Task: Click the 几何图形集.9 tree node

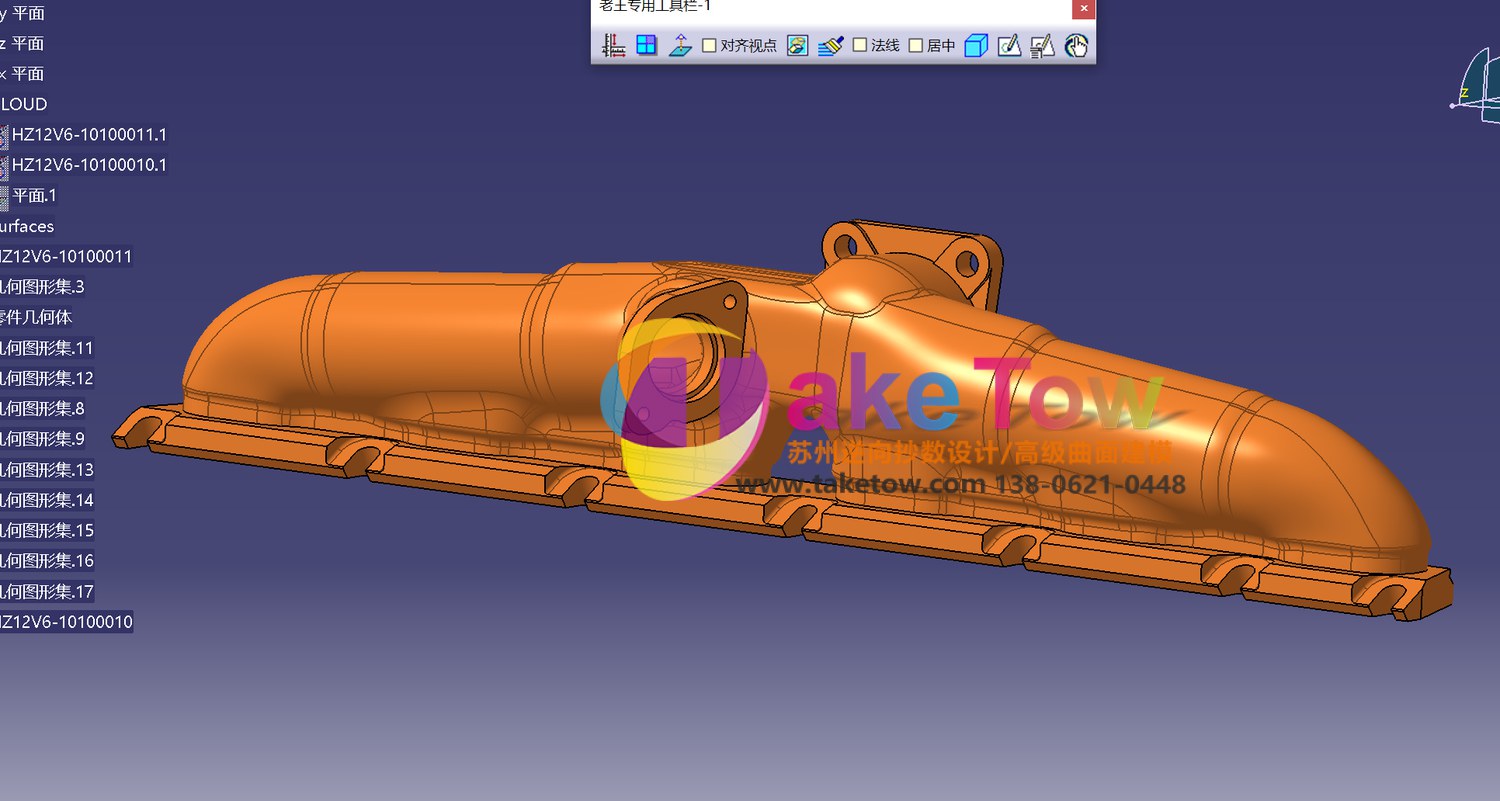Action: [43, 438]
